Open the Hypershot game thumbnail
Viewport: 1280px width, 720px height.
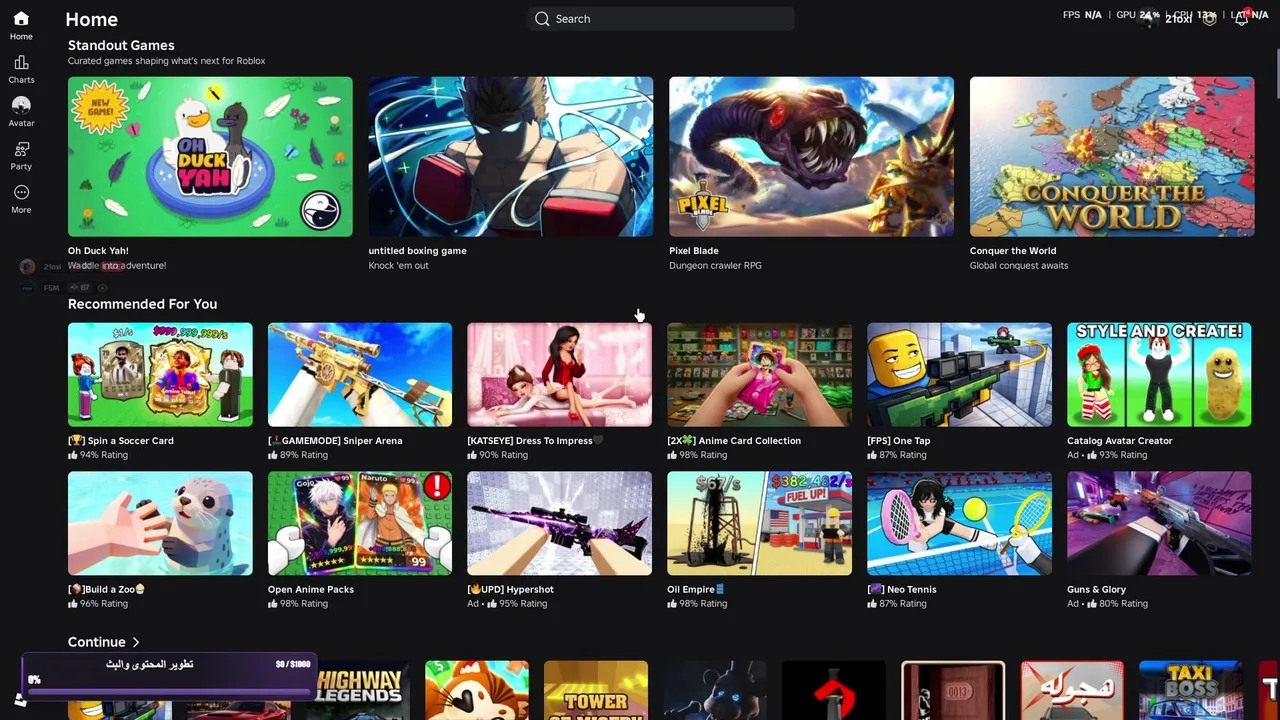pos(559,523)
